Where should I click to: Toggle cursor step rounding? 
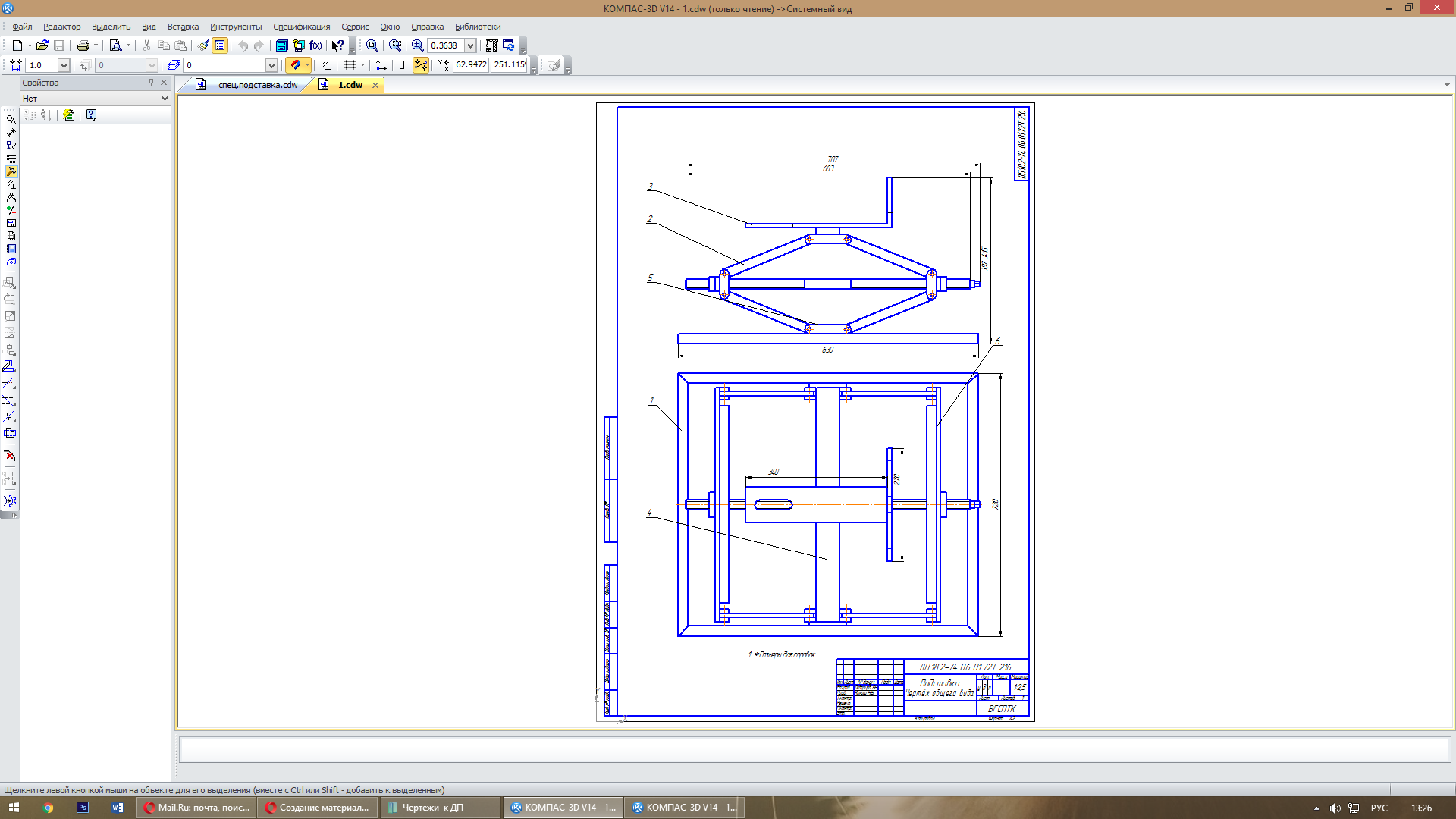[421, 65]
